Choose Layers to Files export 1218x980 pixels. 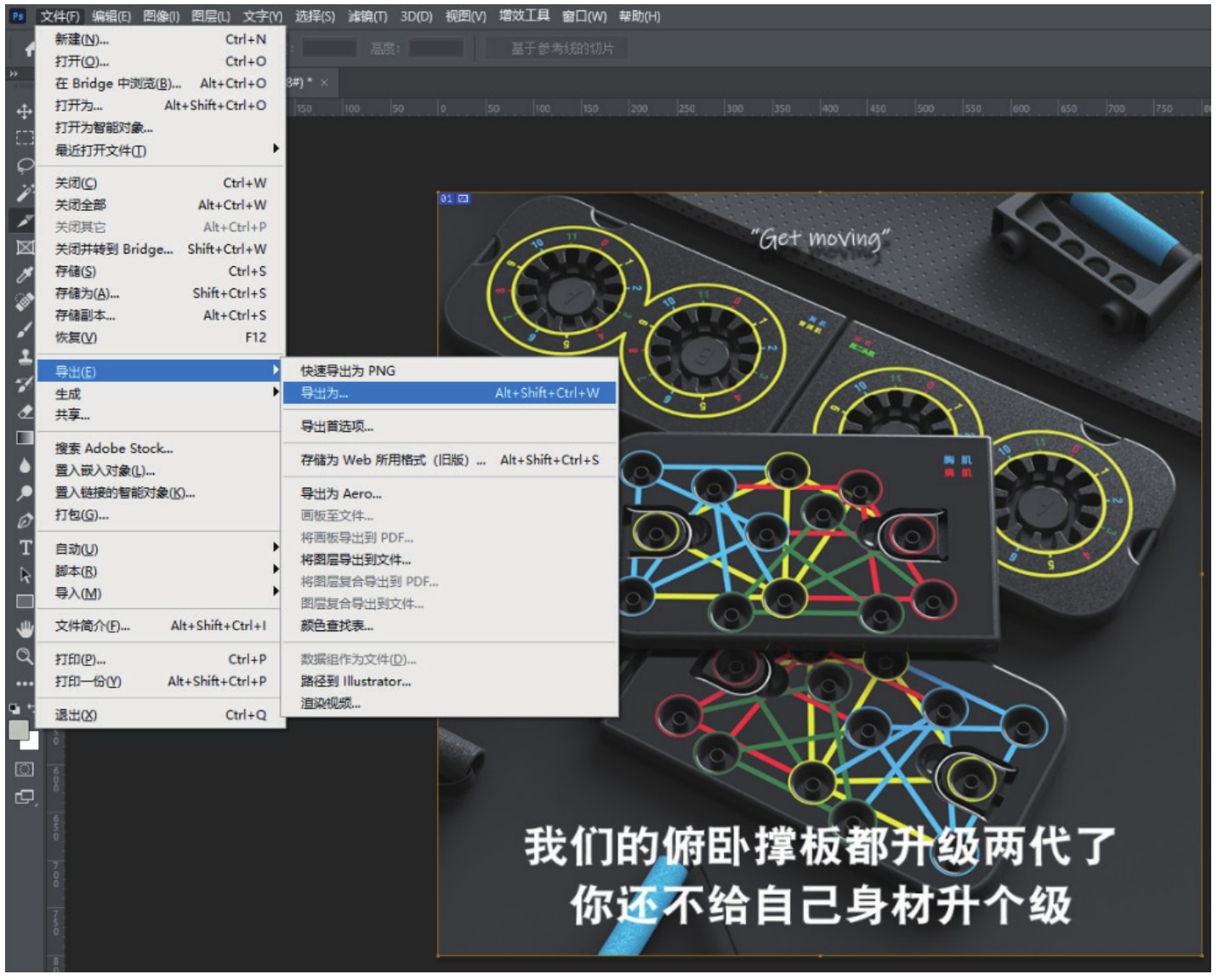[450, 560]
